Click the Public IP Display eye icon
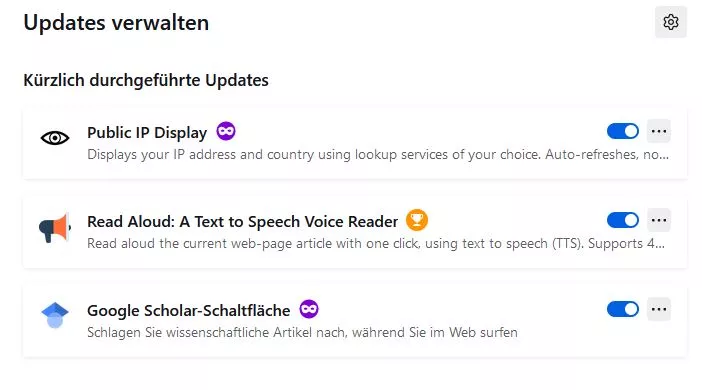 pyautogui.click(x=55, y=138)
